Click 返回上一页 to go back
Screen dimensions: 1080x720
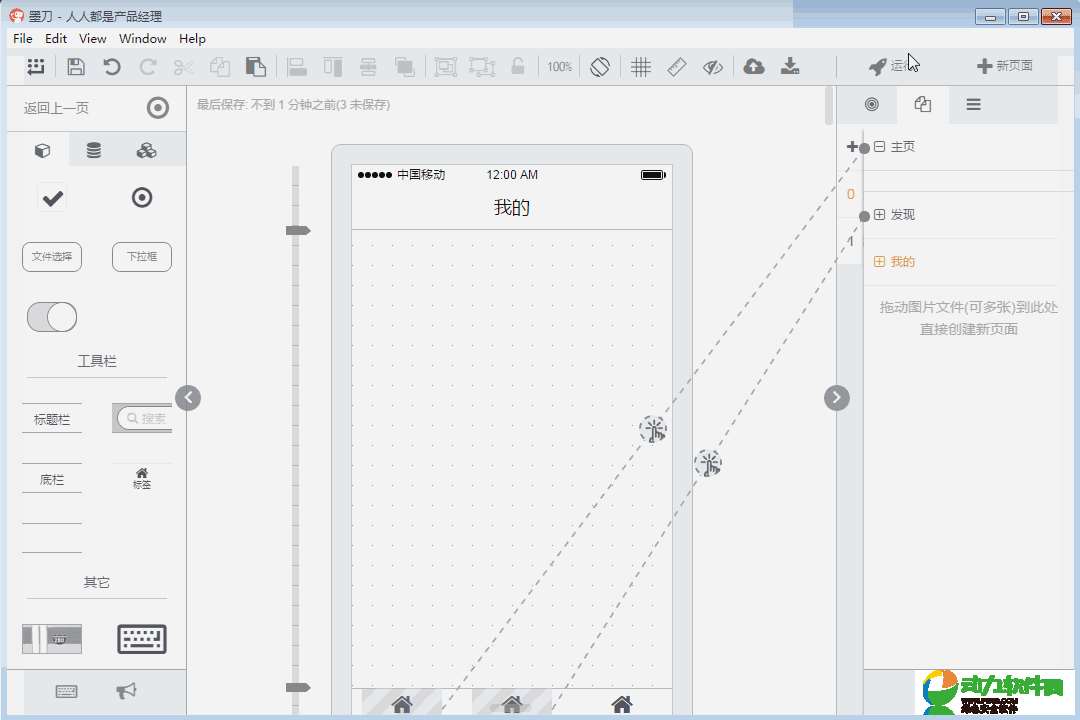coord(56,108)
